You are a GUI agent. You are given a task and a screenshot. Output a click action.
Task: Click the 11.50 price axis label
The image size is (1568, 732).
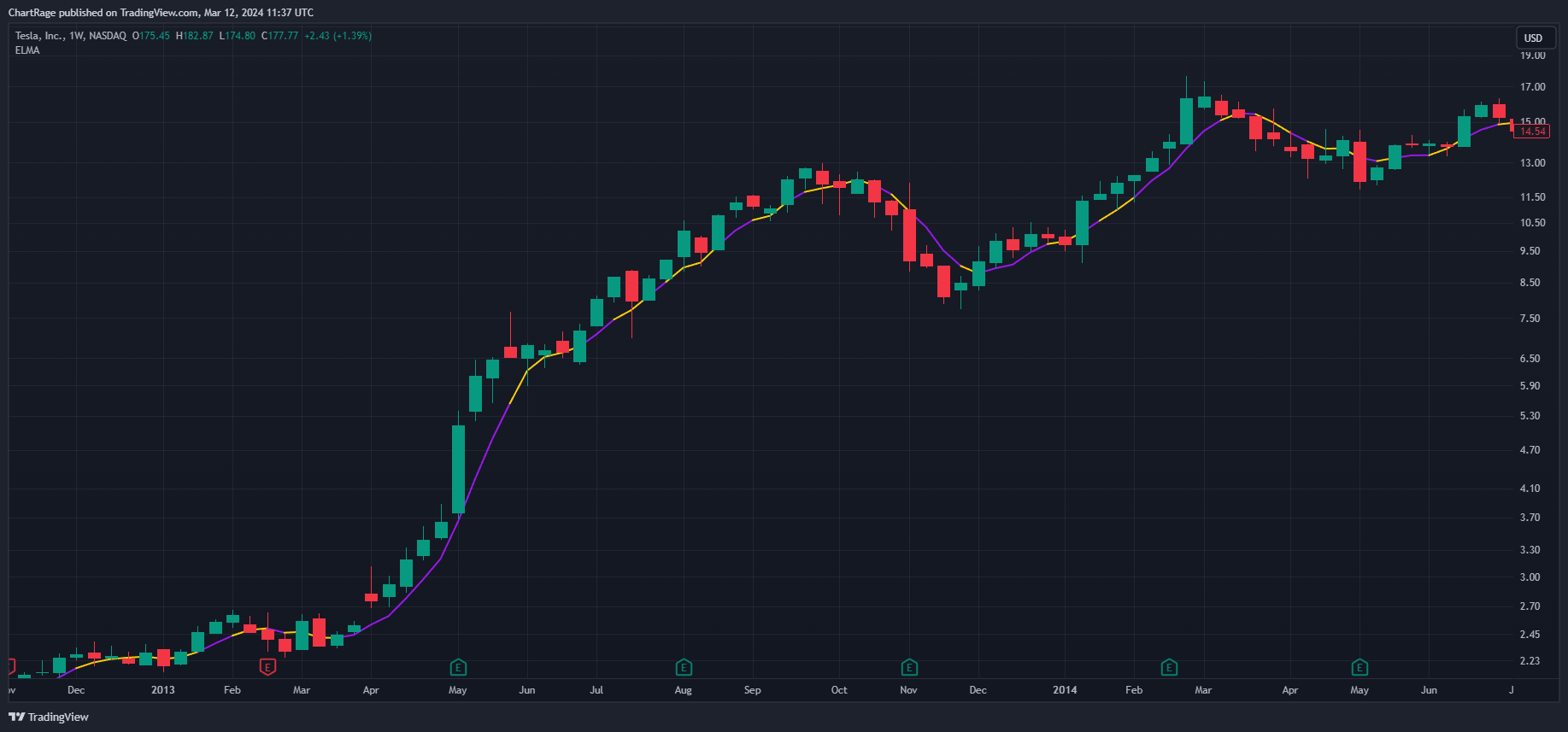pos(1533,197)
